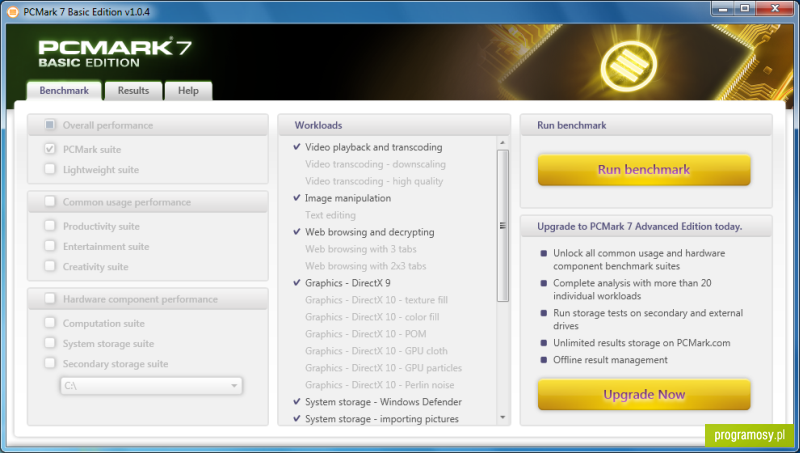
Task: Toggle the PCMark suite checkbox
Action: (x=49, y=149)
